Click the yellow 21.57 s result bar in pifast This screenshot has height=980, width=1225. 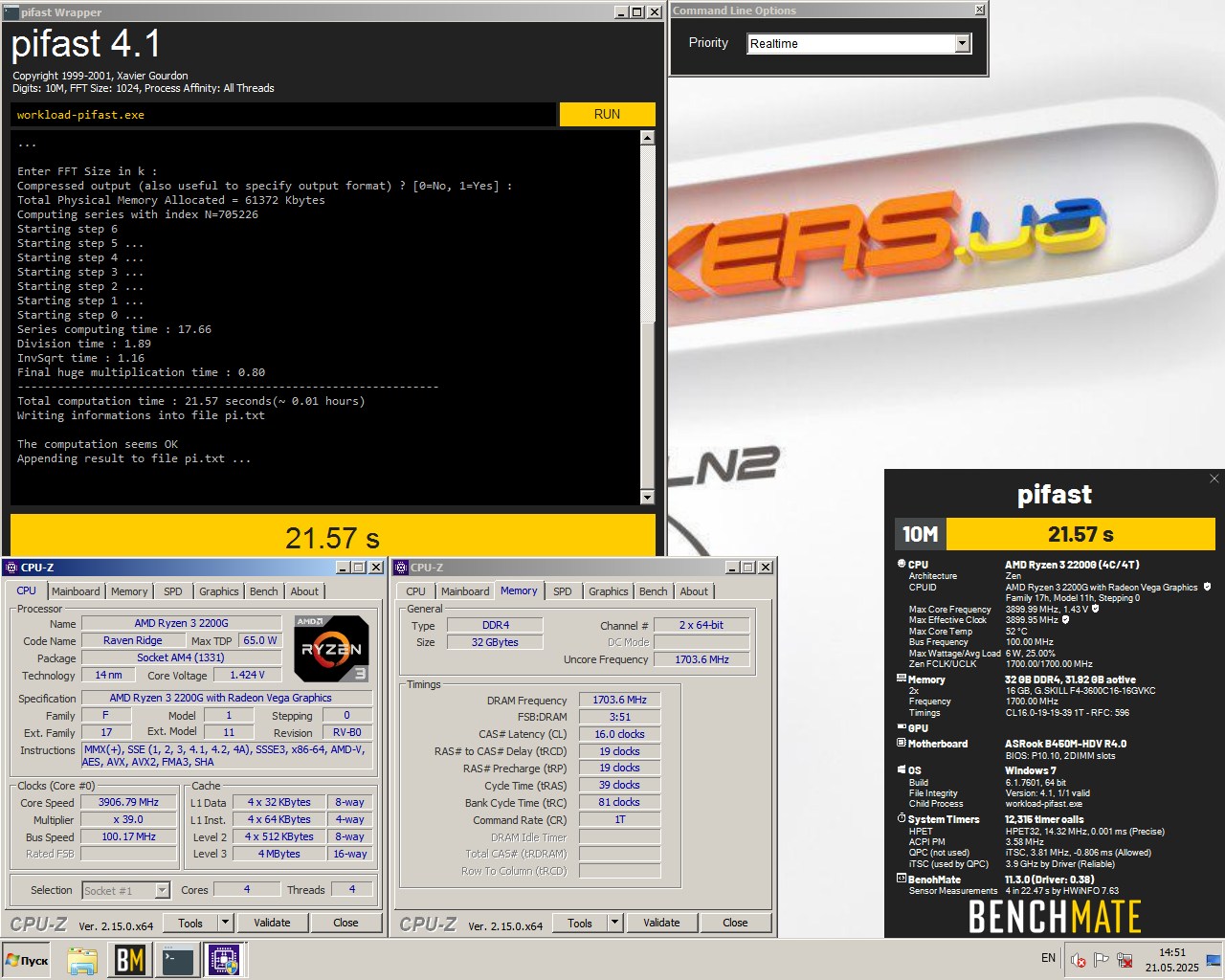[x=332, y=536]
